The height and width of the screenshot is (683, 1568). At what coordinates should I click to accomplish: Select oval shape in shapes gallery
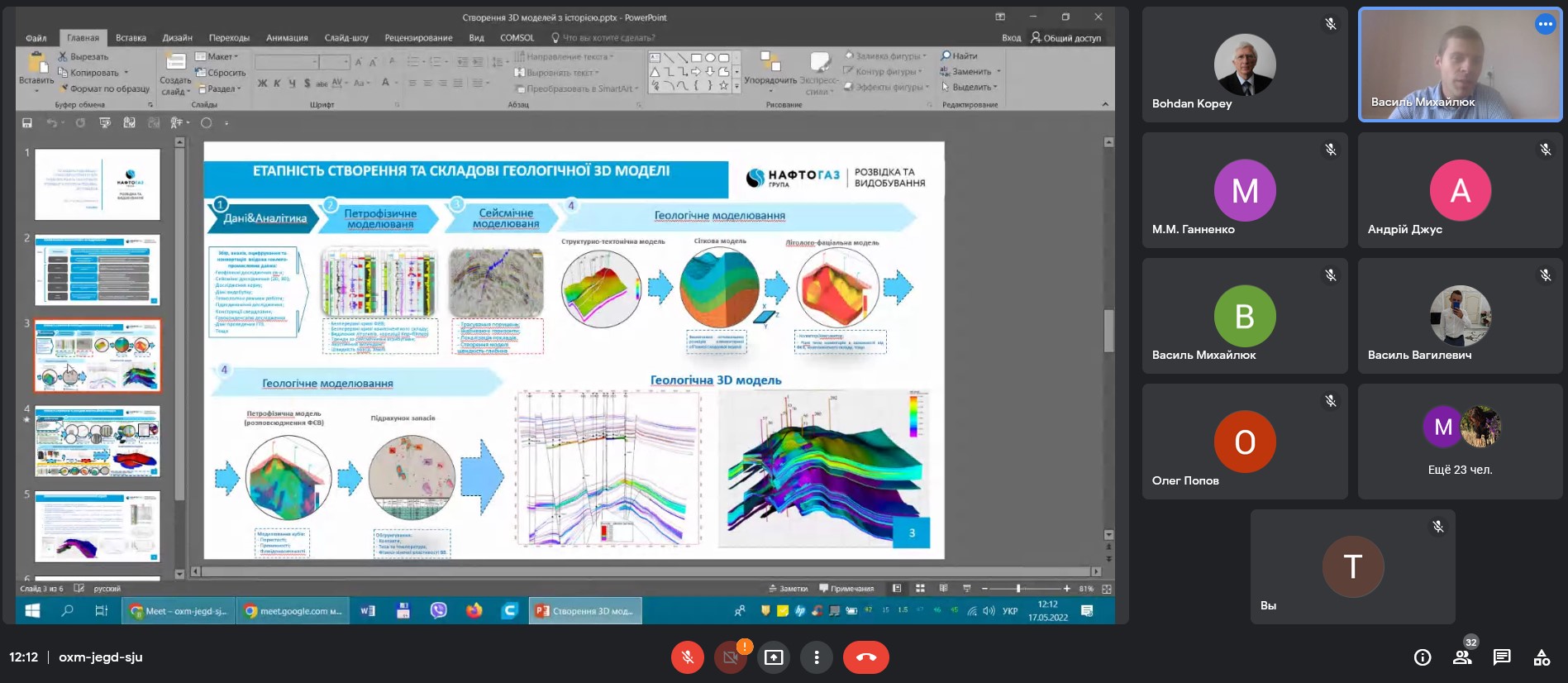pos(710,58)
